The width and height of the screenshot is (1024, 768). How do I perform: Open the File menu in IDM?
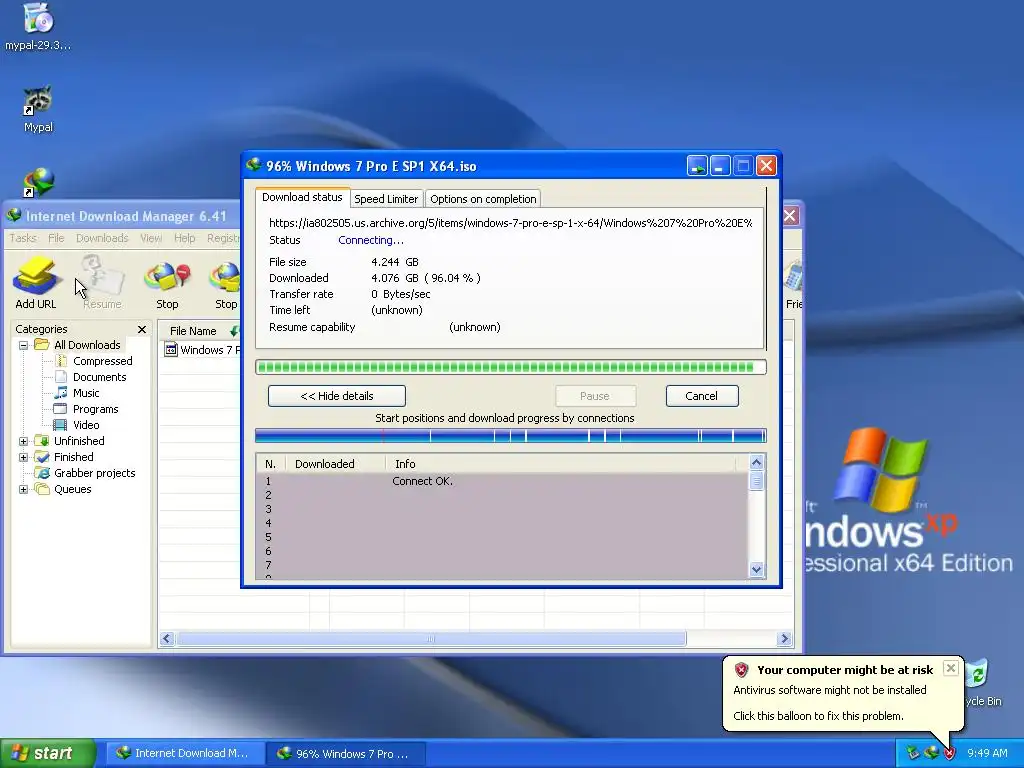click(x=56, y=238)
